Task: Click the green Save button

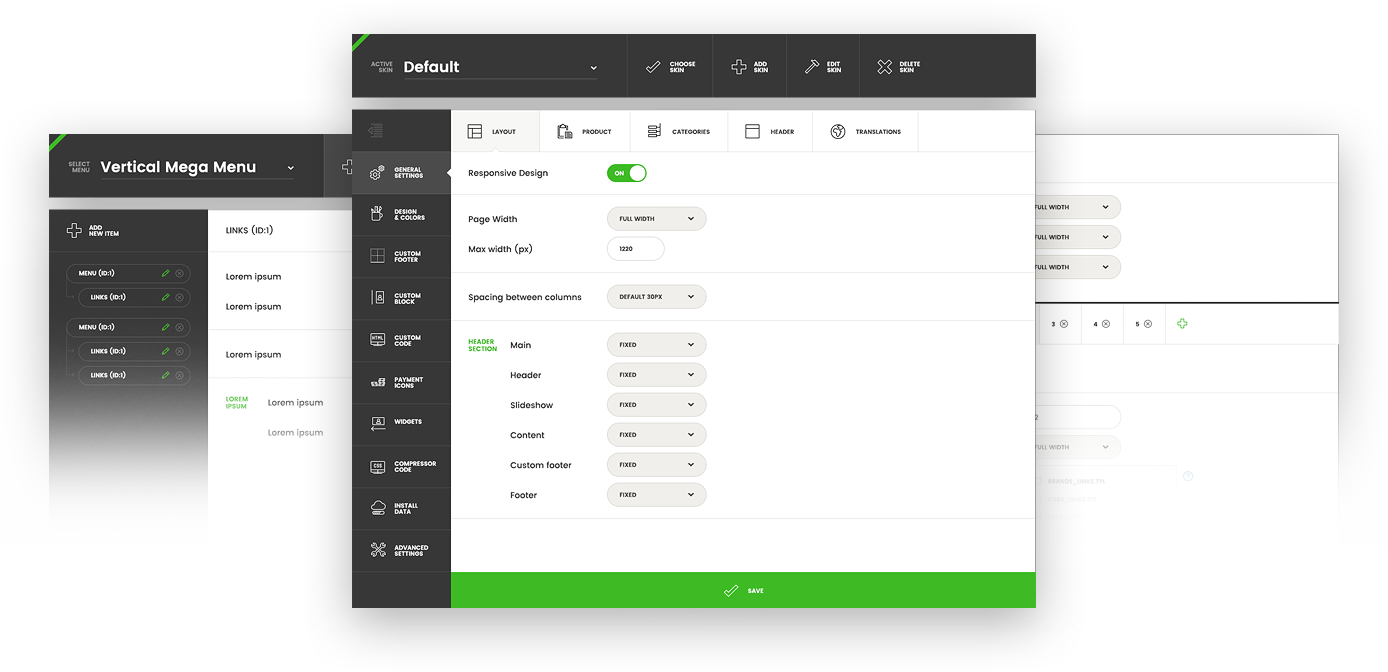Action: (x=743, y=591)
